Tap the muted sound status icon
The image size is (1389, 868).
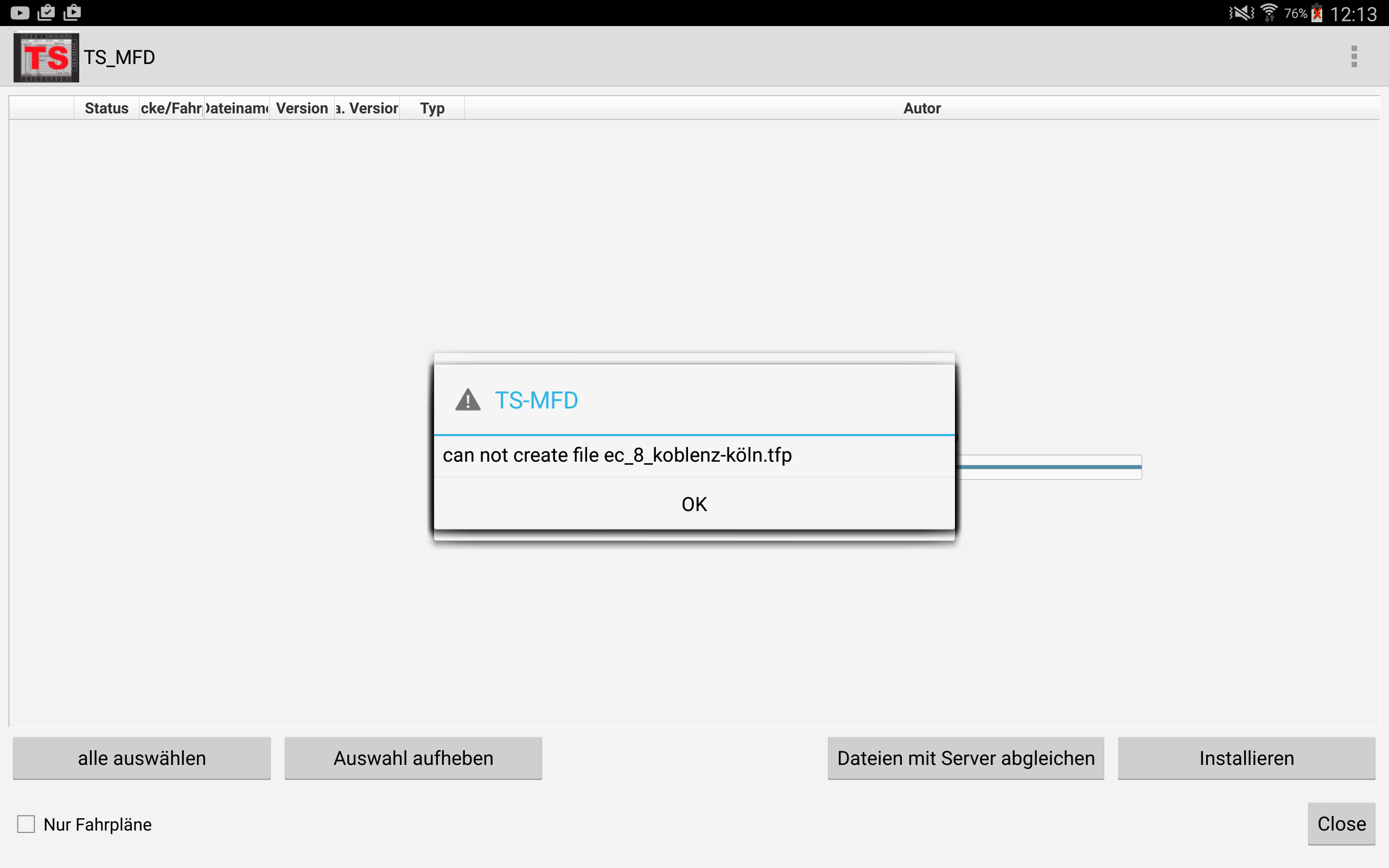1241,12
